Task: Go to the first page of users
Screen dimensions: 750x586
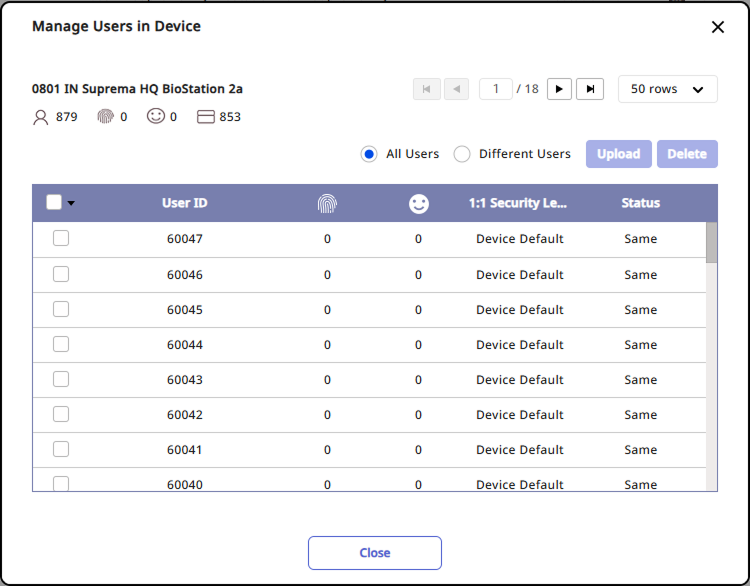Action: click(x=426, y=89)
